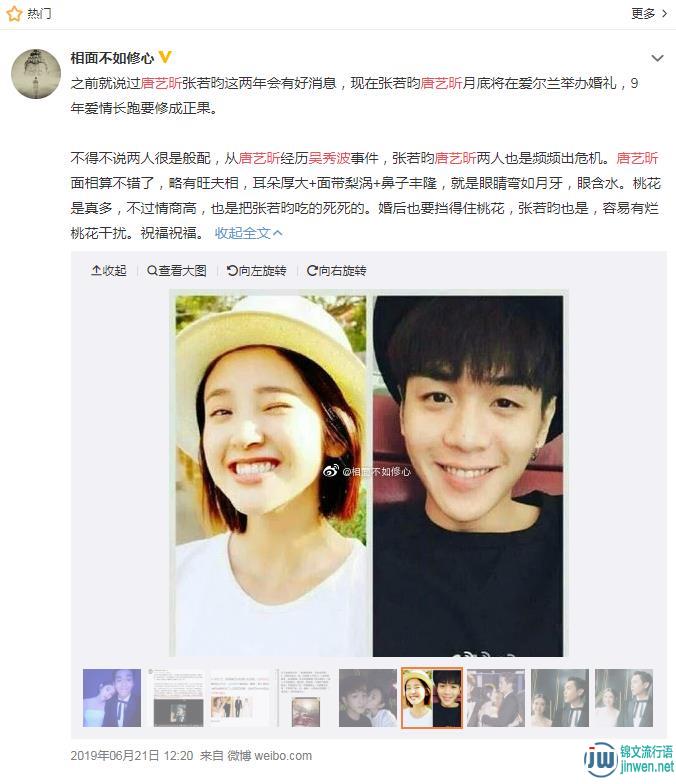Click the yellow verified V badge
The image size is (676, 784).
165,57
